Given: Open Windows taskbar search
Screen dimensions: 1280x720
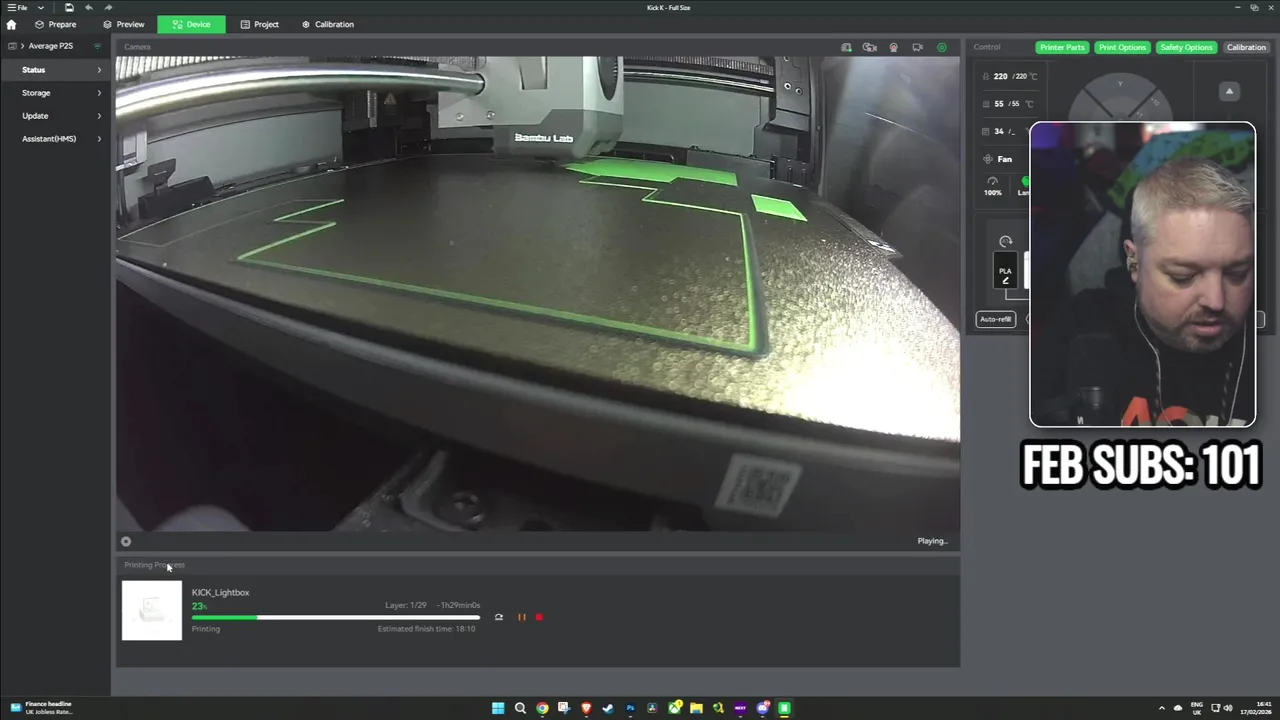Looking at the screenshot, I should (x=520, y=708).
